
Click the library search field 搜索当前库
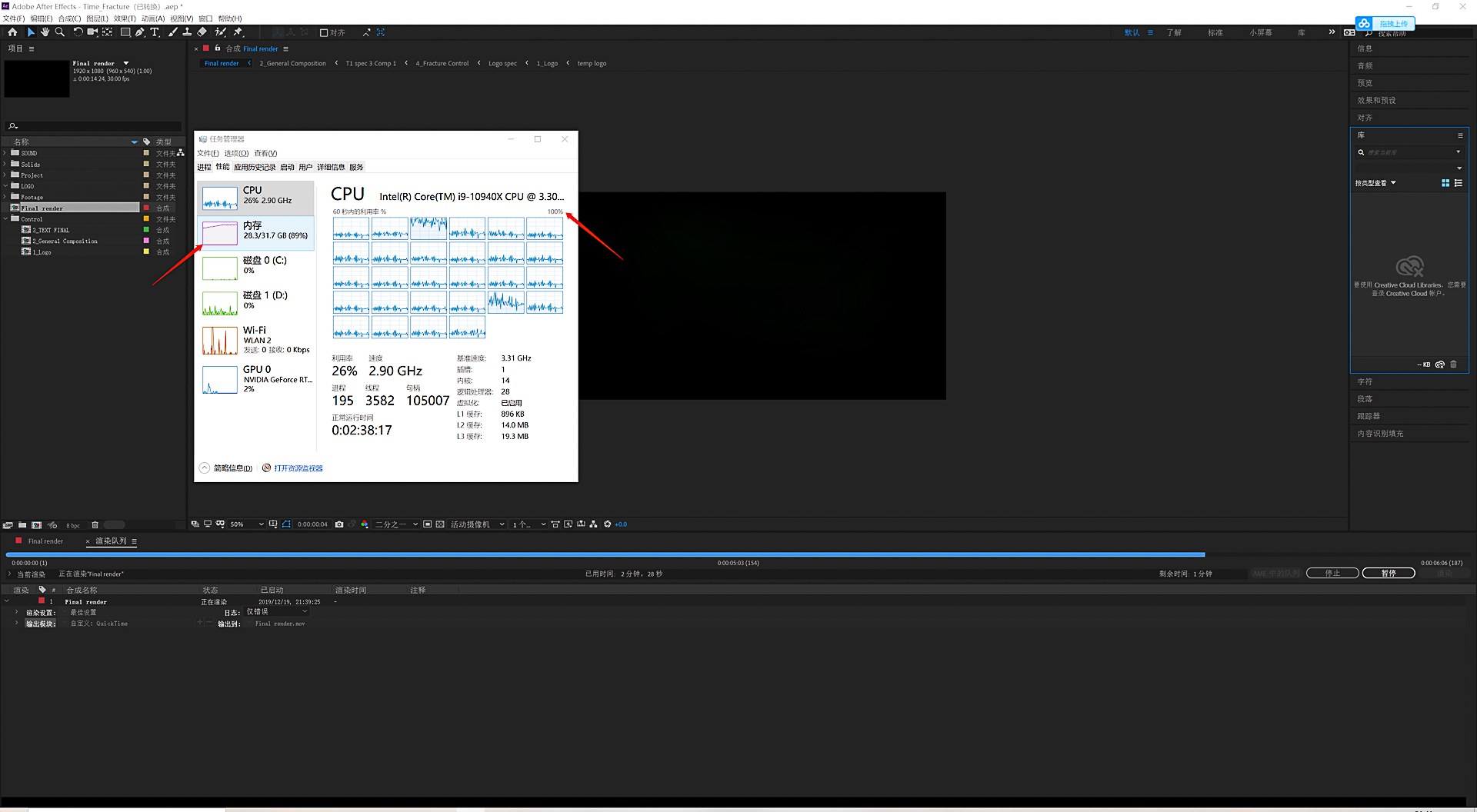(1409, 152)
